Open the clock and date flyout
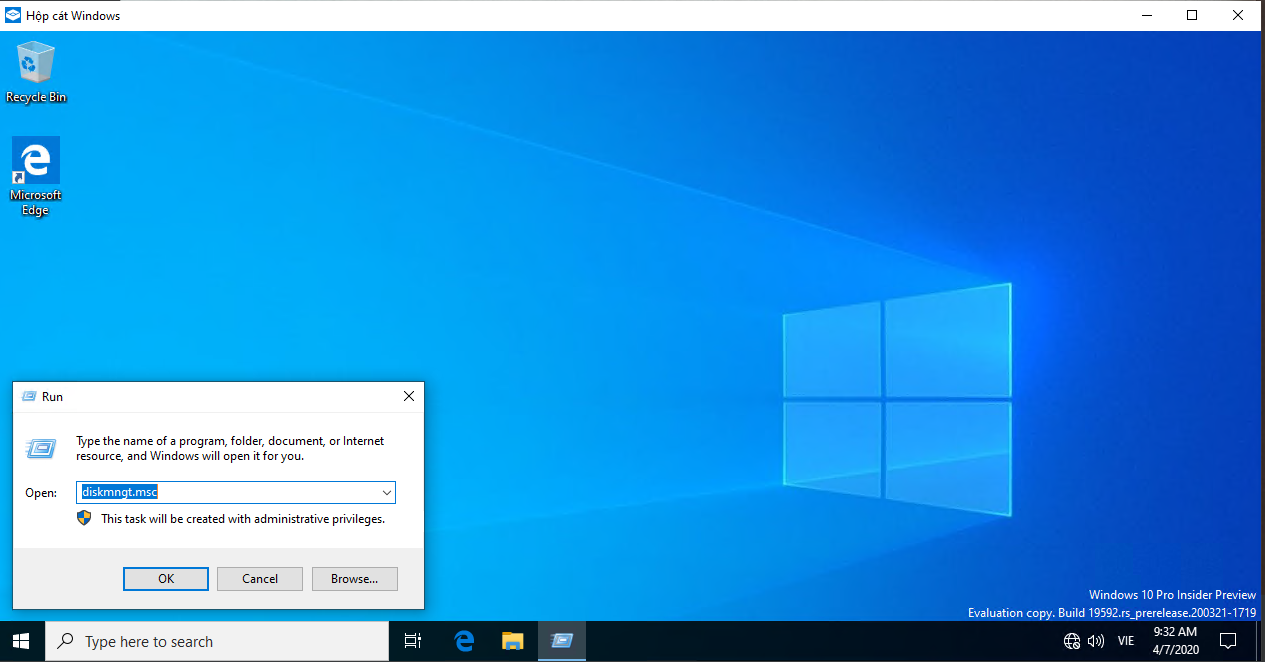Image resolution: width=1265 pixels, height=662 pixels. tap(1175, 641)
